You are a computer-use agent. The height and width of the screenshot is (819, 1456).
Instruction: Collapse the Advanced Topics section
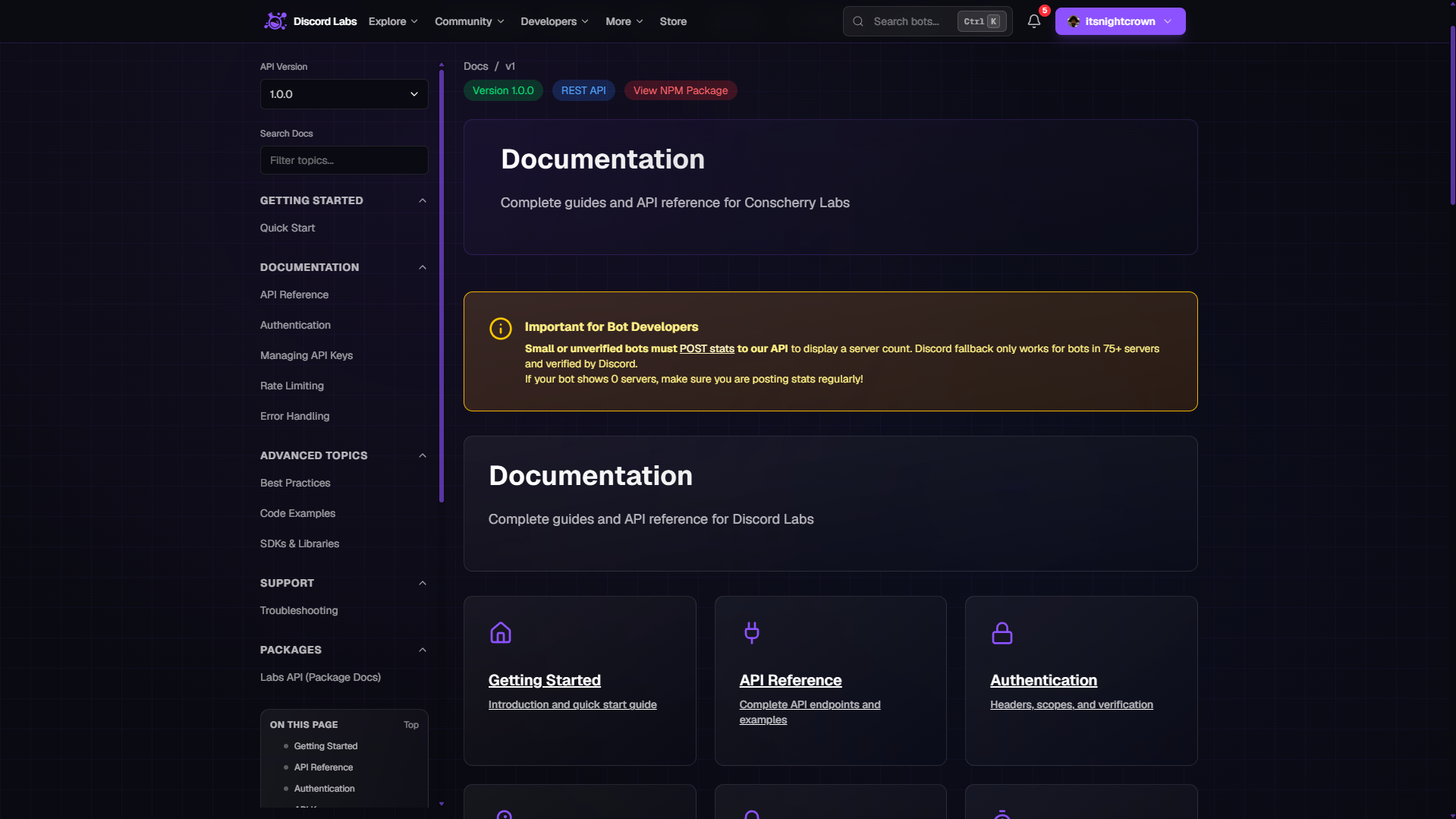click(423, 455)
